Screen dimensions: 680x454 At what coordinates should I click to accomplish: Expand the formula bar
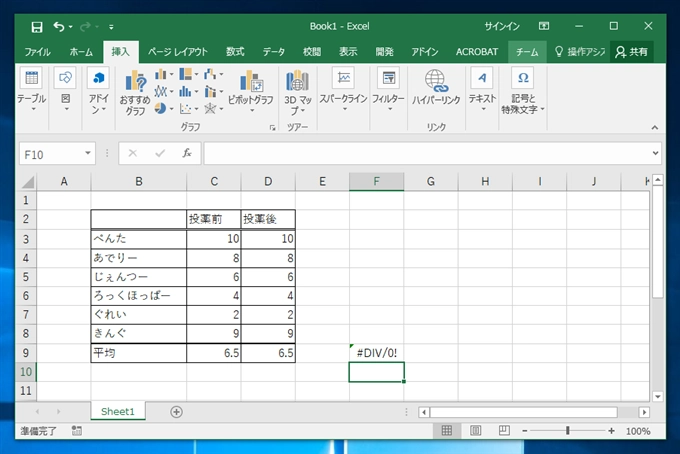[655, 153]
